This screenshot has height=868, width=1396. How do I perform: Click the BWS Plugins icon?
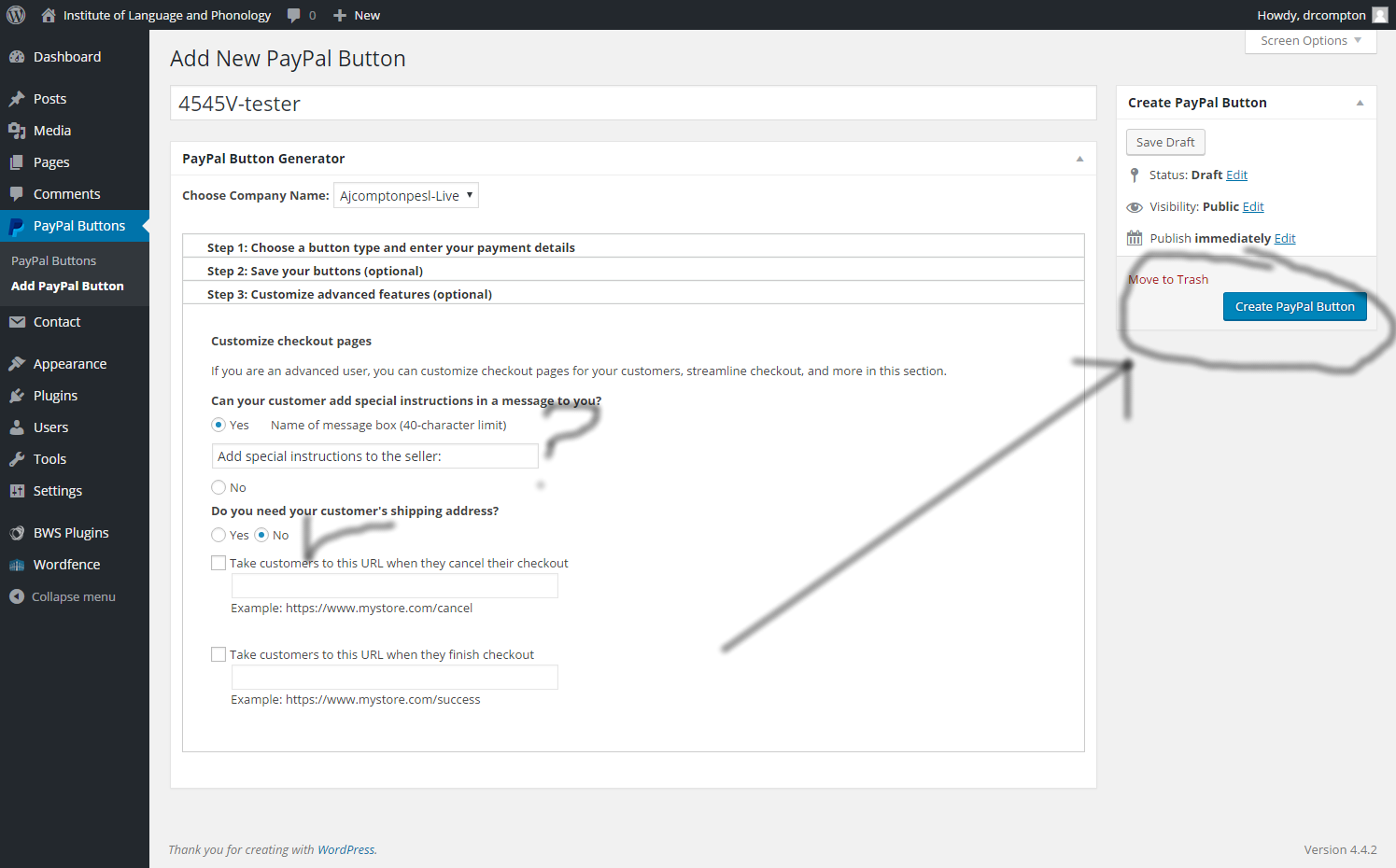tap(17, 533)
